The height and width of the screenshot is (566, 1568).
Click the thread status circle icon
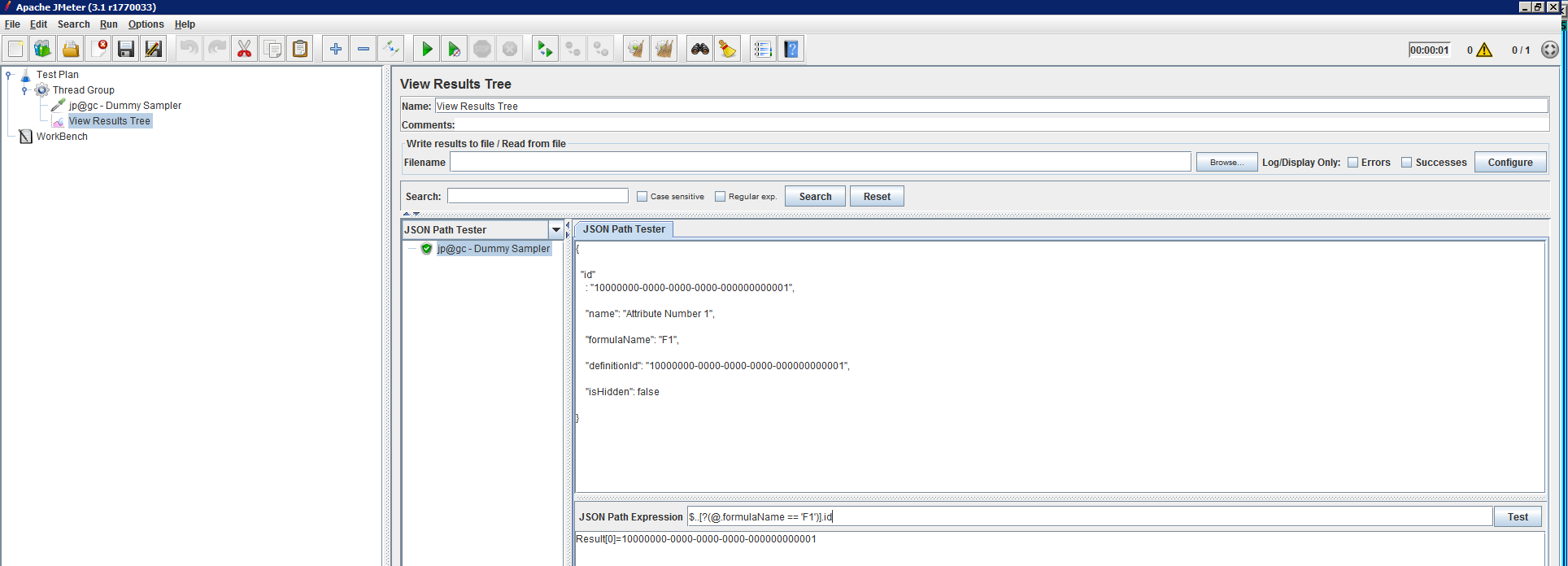pyautogui.click(x=1550, y=50)
